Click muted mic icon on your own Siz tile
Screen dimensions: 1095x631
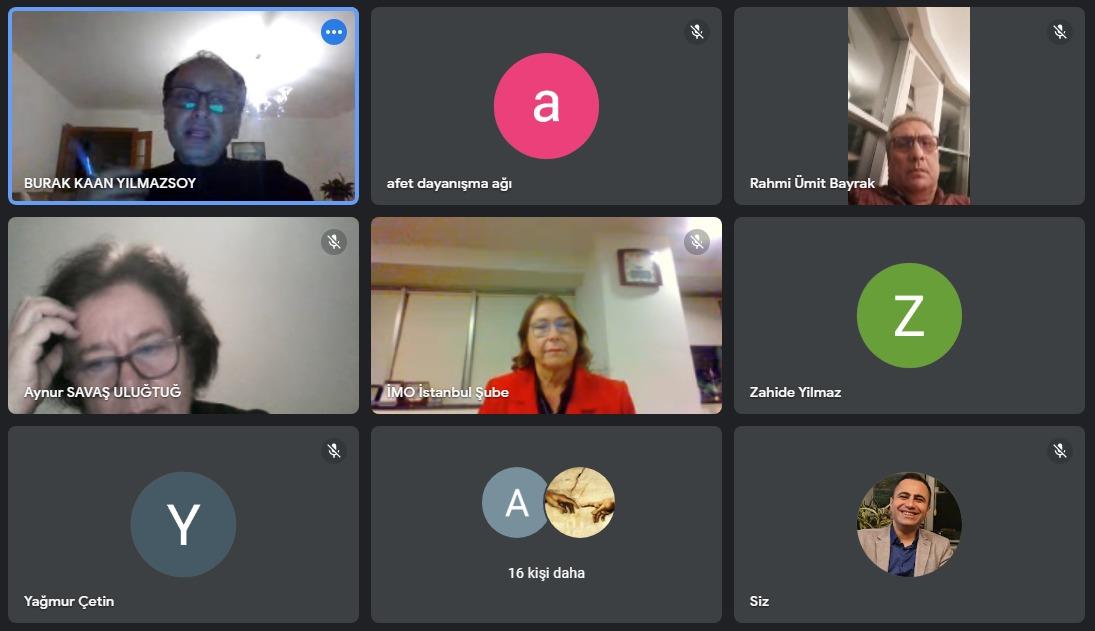[x=1060, y=451]
